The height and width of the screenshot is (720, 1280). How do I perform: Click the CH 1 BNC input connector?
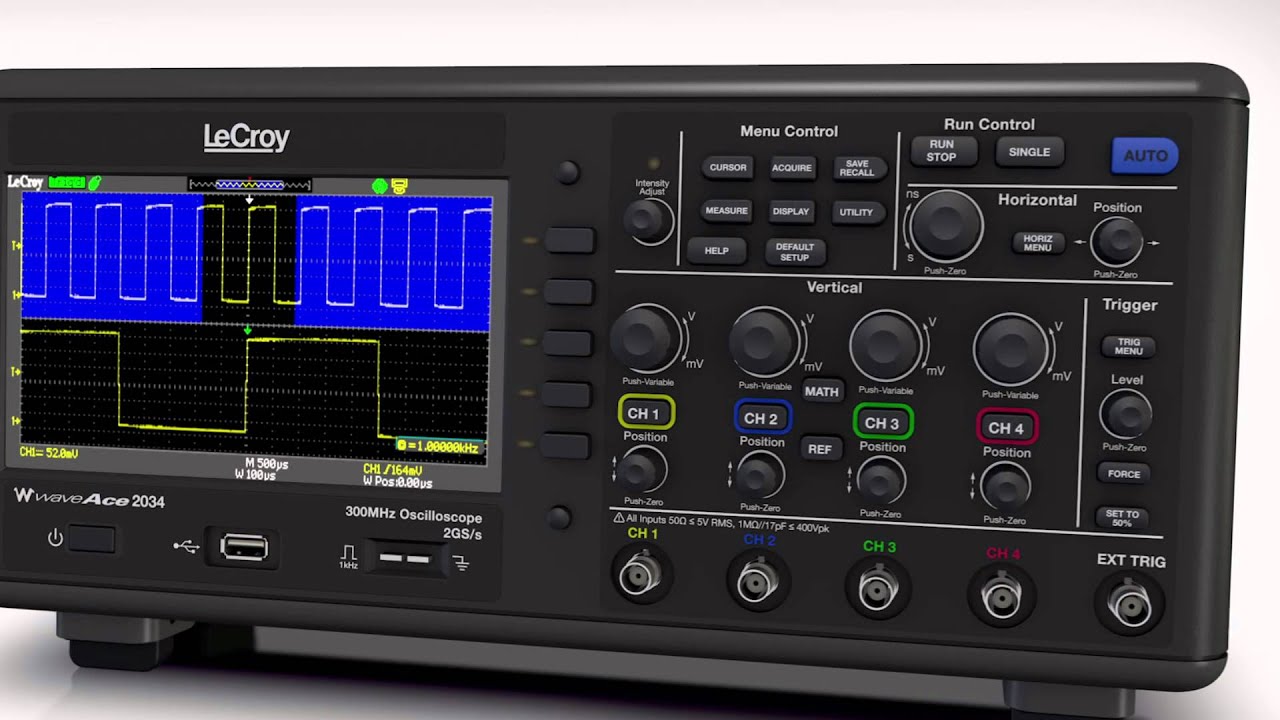[641, 576]
